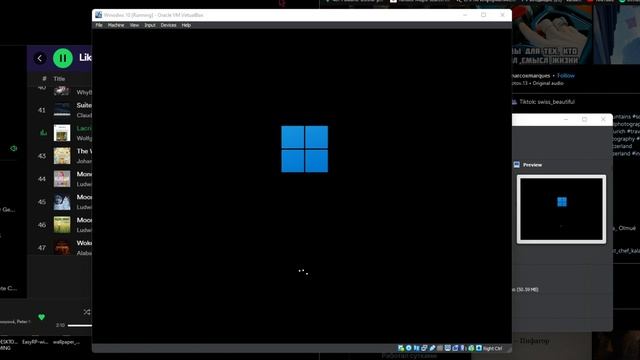This screenshot has width=640, height=360.
Task: Click the green mouse integration status icon
Action: coord(471,348)
